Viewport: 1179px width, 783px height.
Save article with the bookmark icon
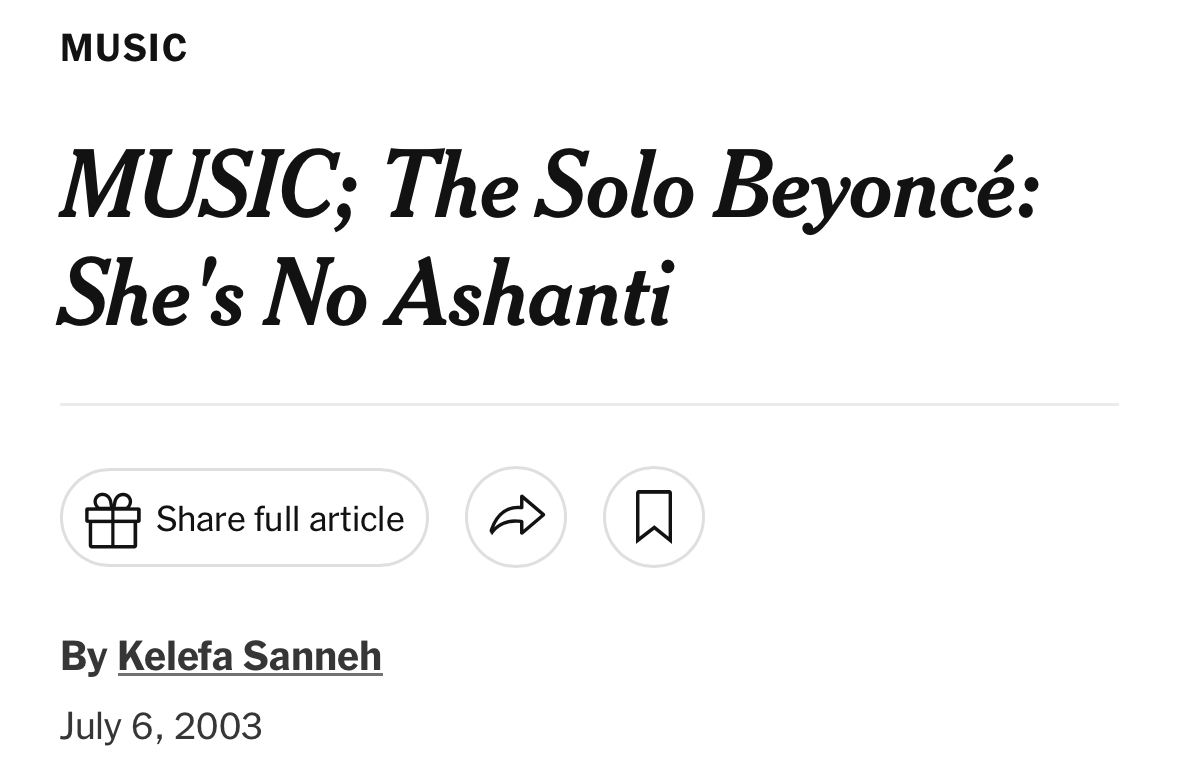coord(654,517)
